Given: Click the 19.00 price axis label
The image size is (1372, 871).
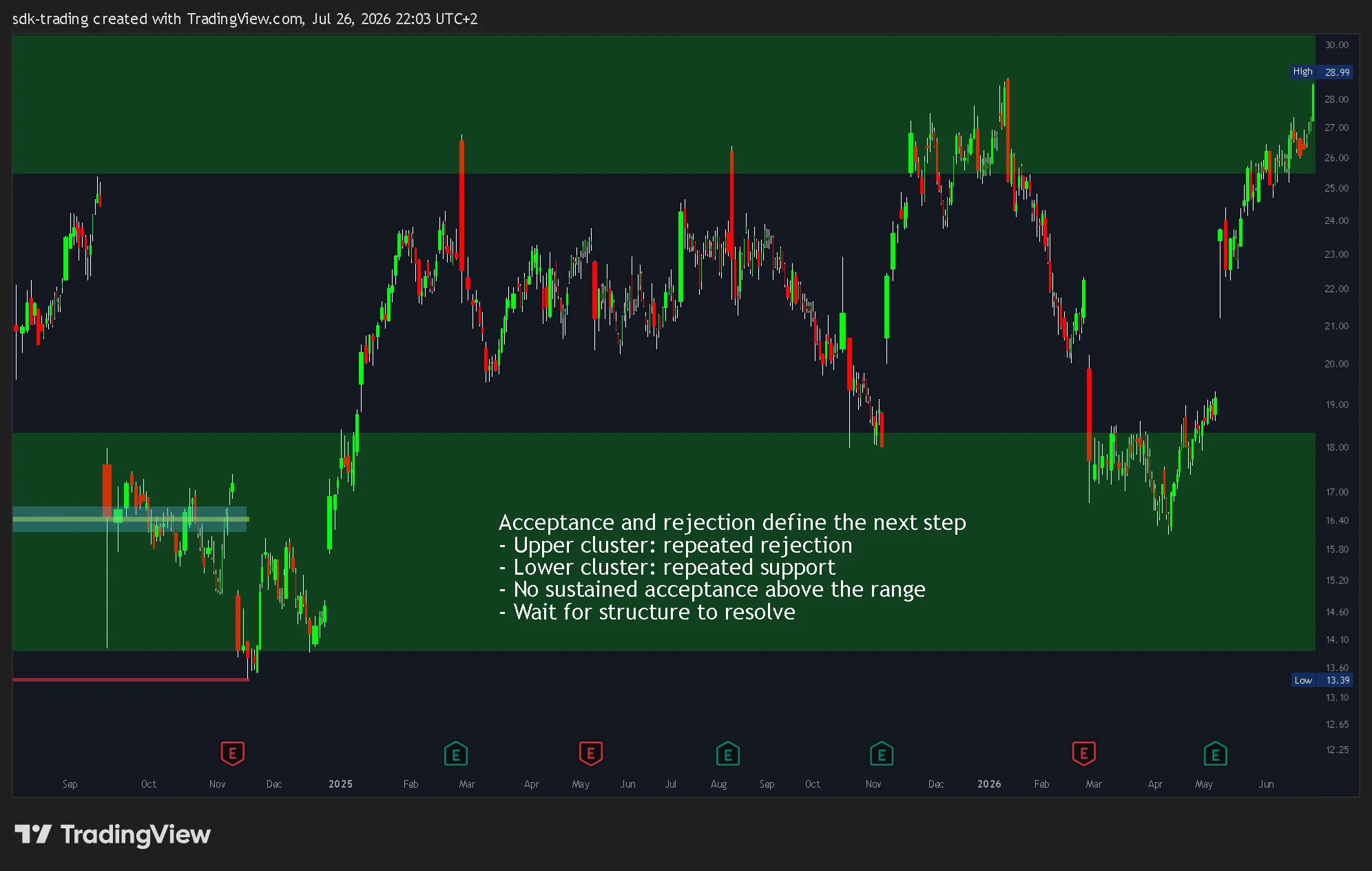Looking at the screenshot, I should coord(1337,404).
